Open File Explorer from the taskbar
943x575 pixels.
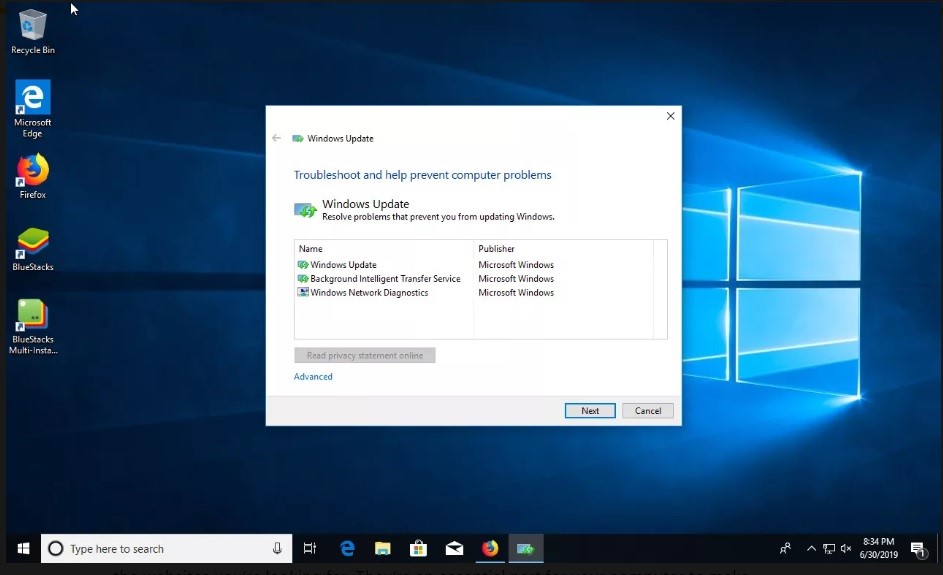click(382, 548)
